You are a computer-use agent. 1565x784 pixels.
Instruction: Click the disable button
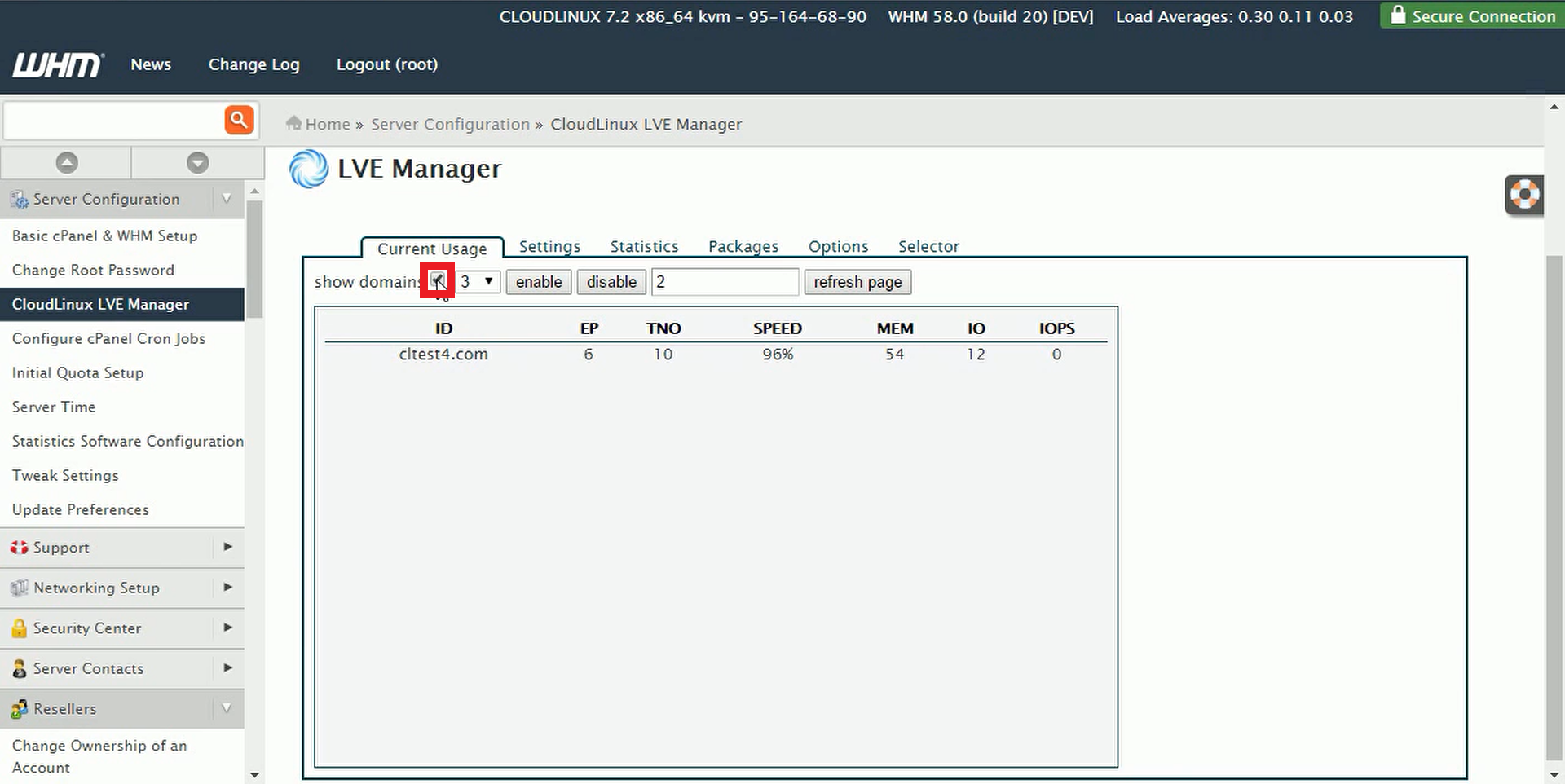tap(611, 282)
